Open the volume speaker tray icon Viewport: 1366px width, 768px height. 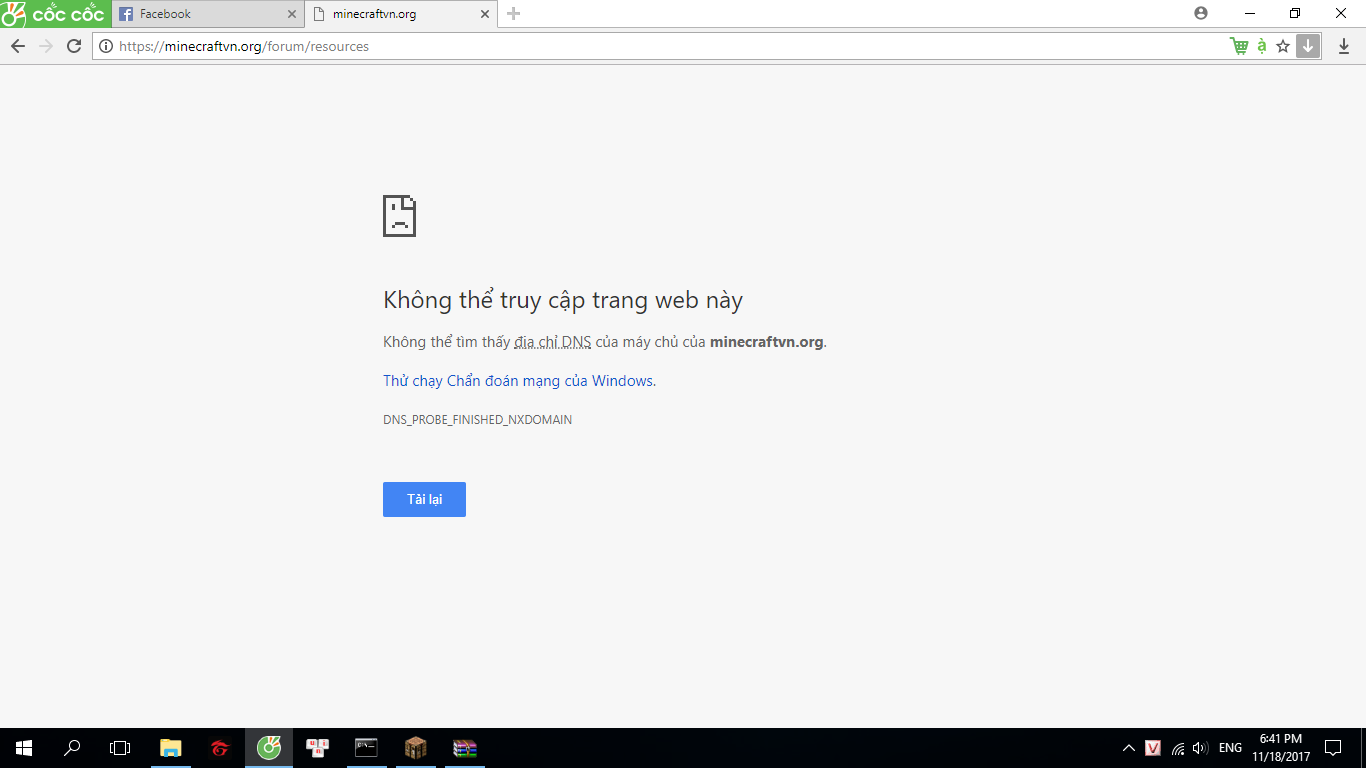pyautogui.click(x=1201, y=748)
